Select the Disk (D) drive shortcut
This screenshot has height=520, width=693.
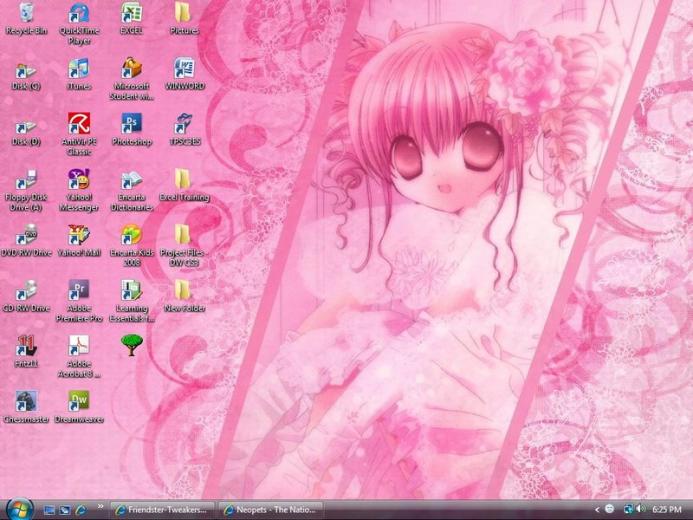26,132
